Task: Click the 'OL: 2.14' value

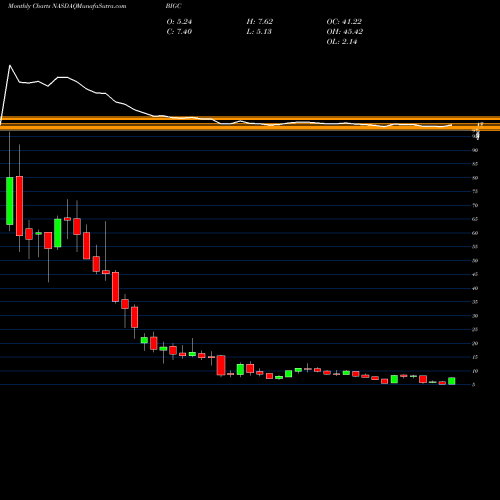Action: [342, 42]
